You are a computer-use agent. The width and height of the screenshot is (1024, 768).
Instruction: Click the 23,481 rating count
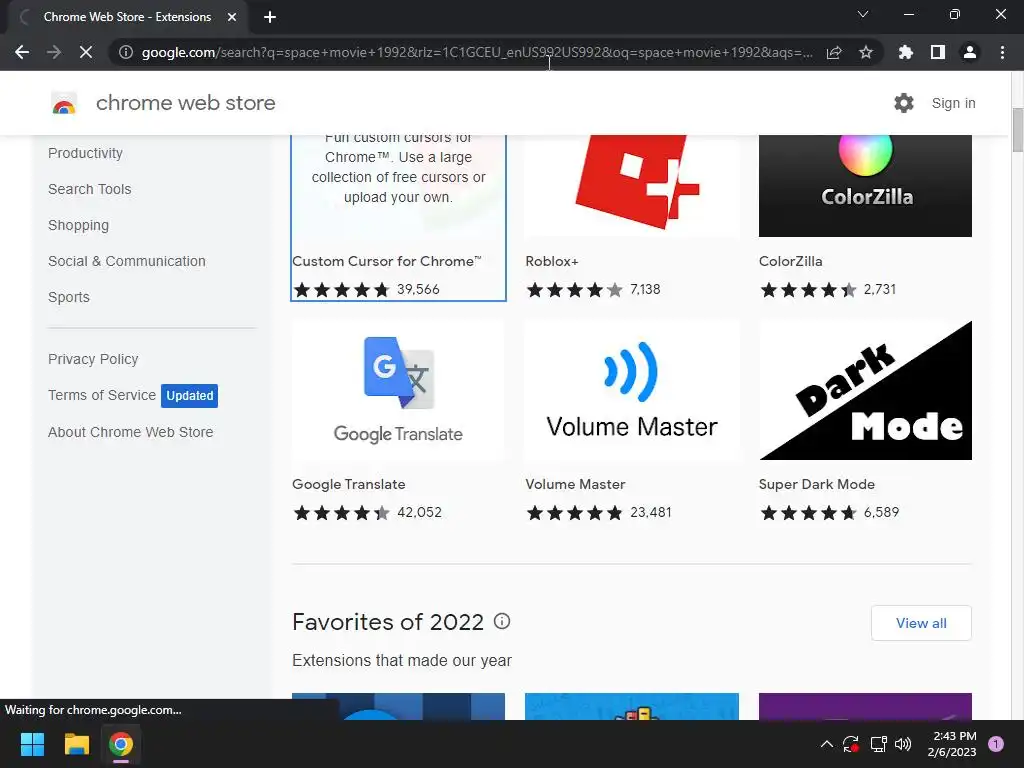coord(650,513)
